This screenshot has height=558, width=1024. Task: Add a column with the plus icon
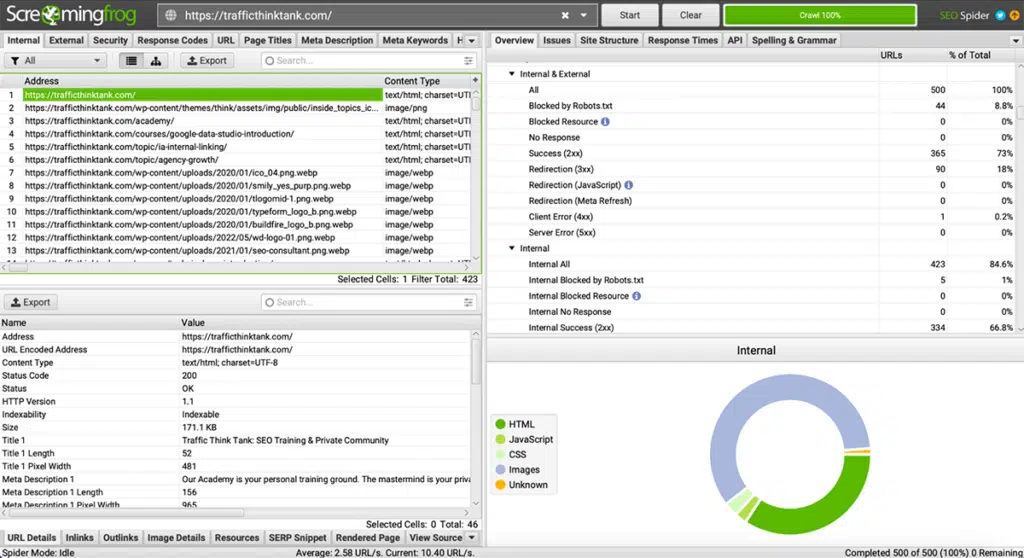(475, 81)
